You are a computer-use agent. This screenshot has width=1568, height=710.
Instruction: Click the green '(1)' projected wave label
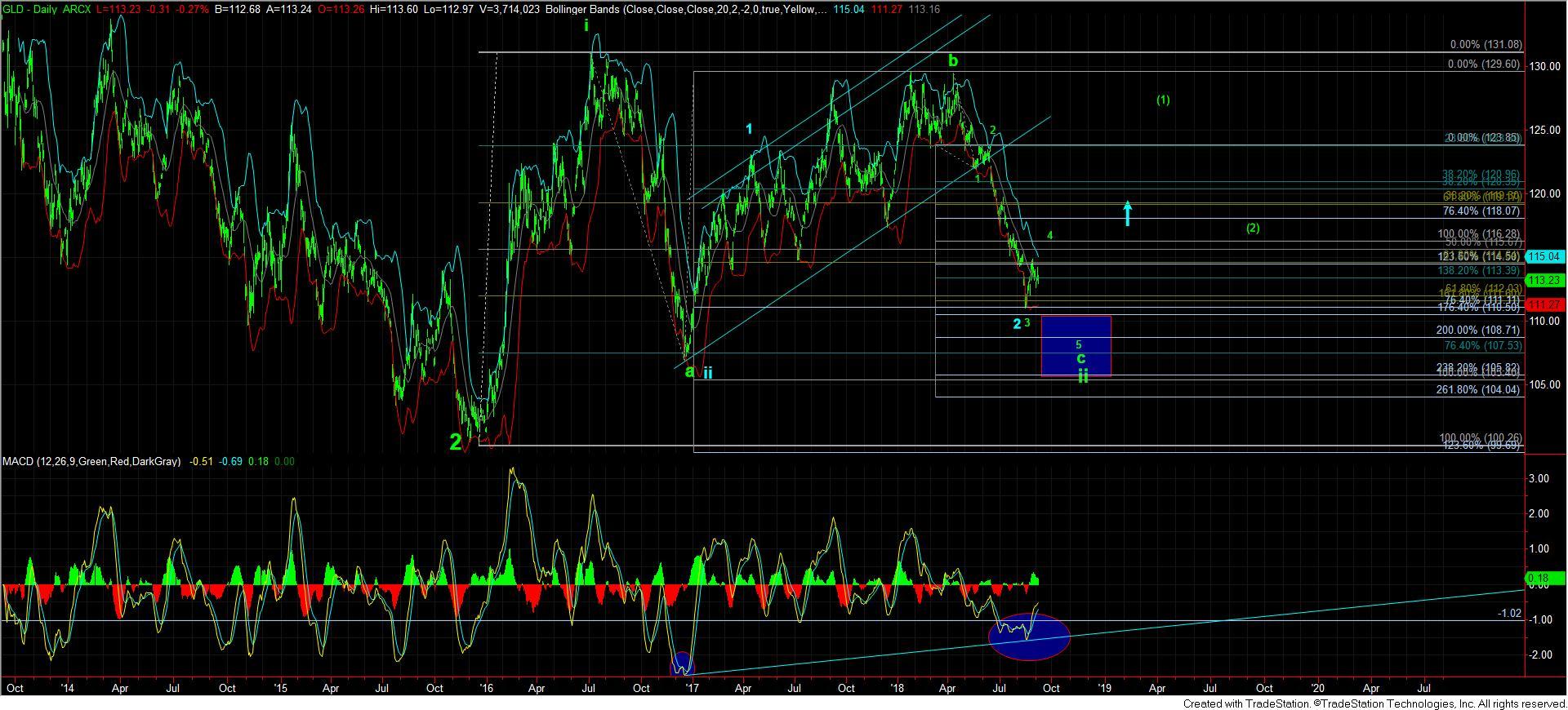(1163, 100)
